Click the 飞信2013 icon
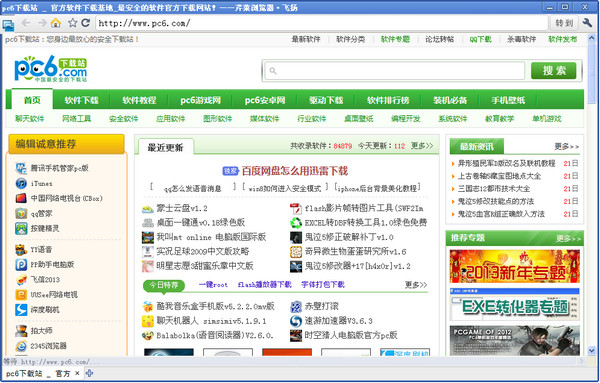Screen dimensions: 600x383 (x=21, y=280)
